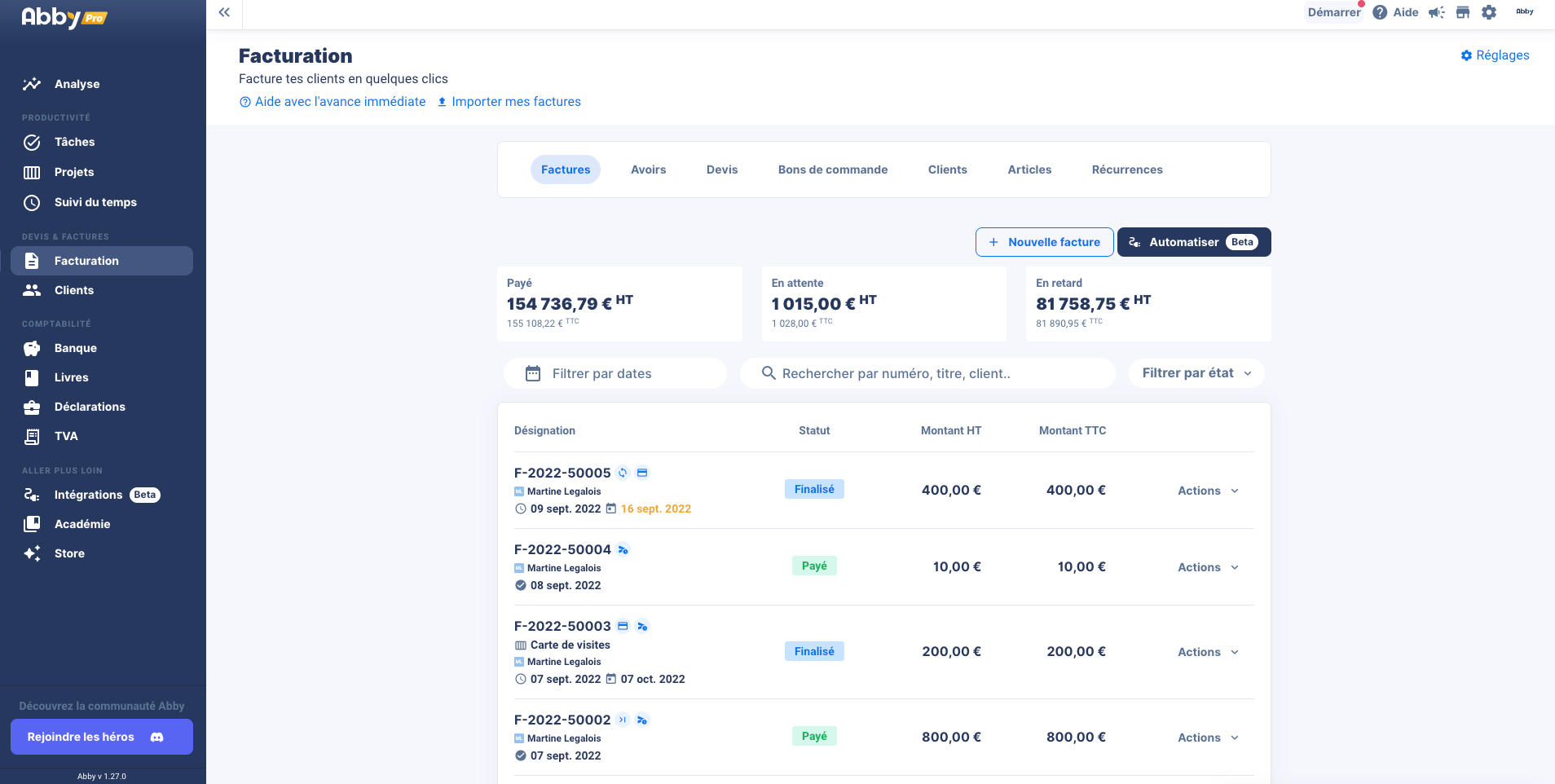This screenshot has width=1555, height=784.
Task: Click the calendar icon in Filtrer par dates
Action: point(533,372)
